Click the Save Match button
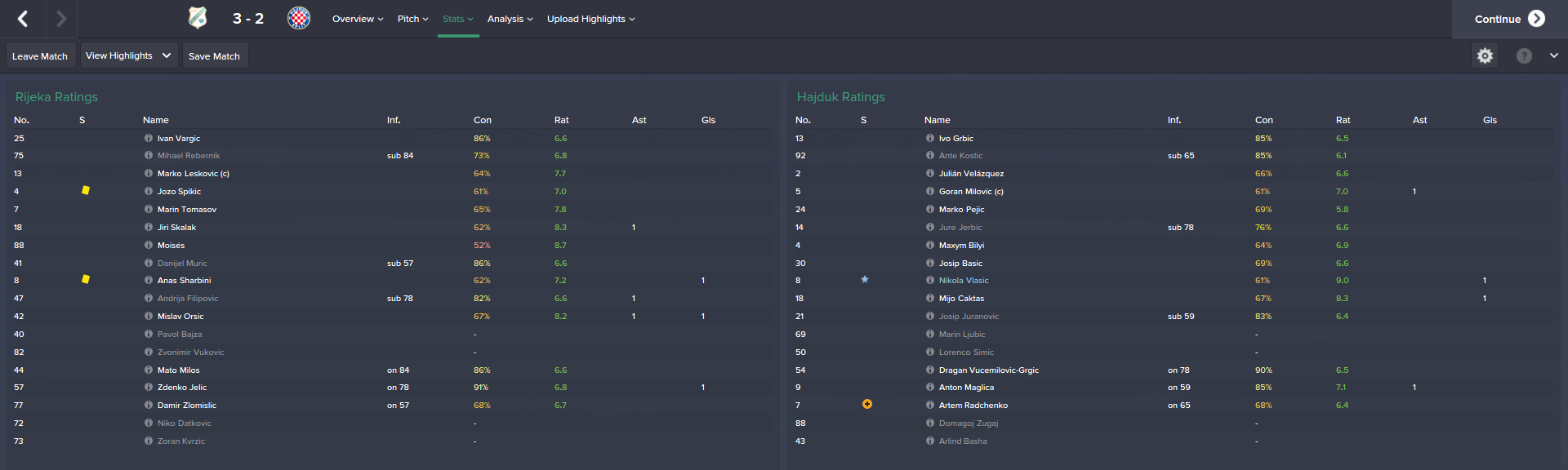Image resolution: width=1568 pixels, height=470 pixels. 215,55
